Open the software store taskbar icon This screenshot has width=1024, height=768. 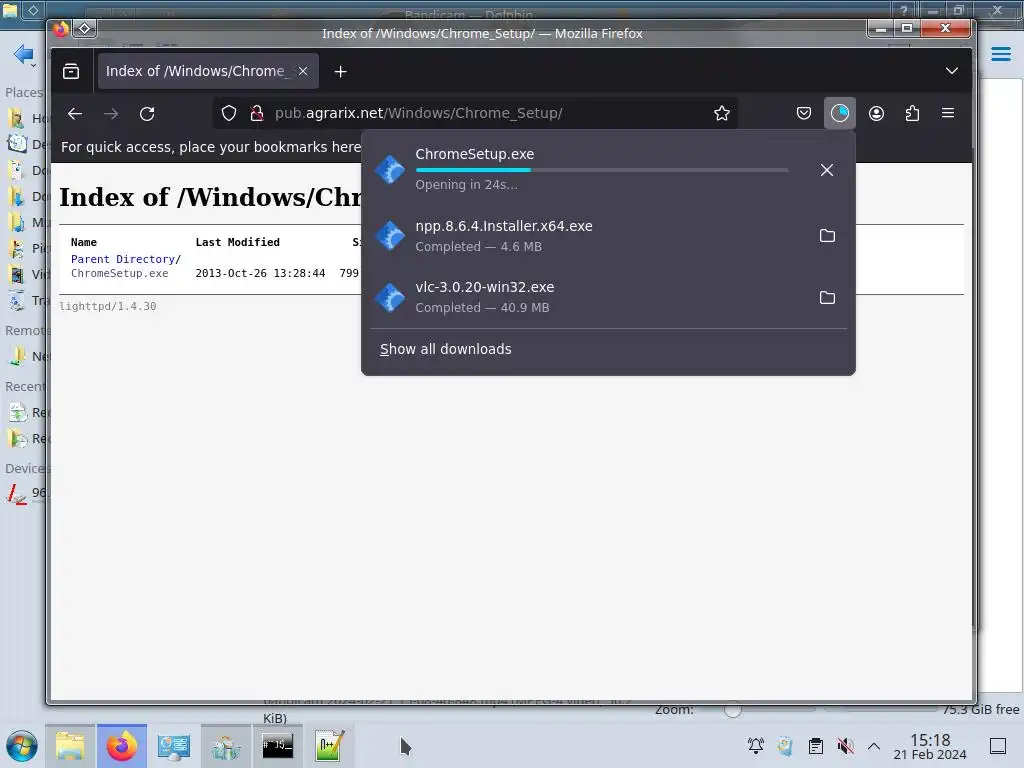[x=226, y=746]
